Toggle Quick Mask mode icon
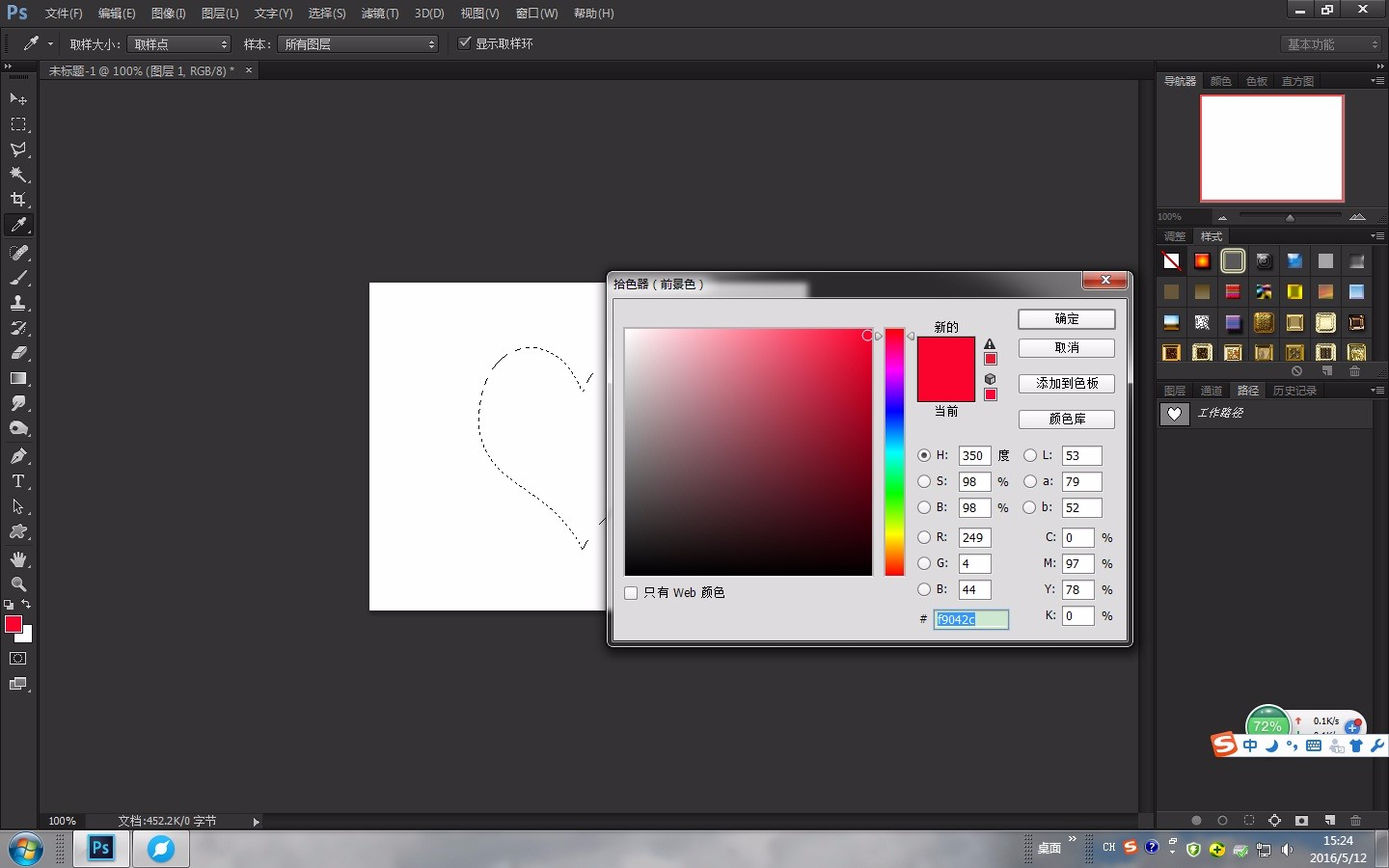 [x=18, y=659]
